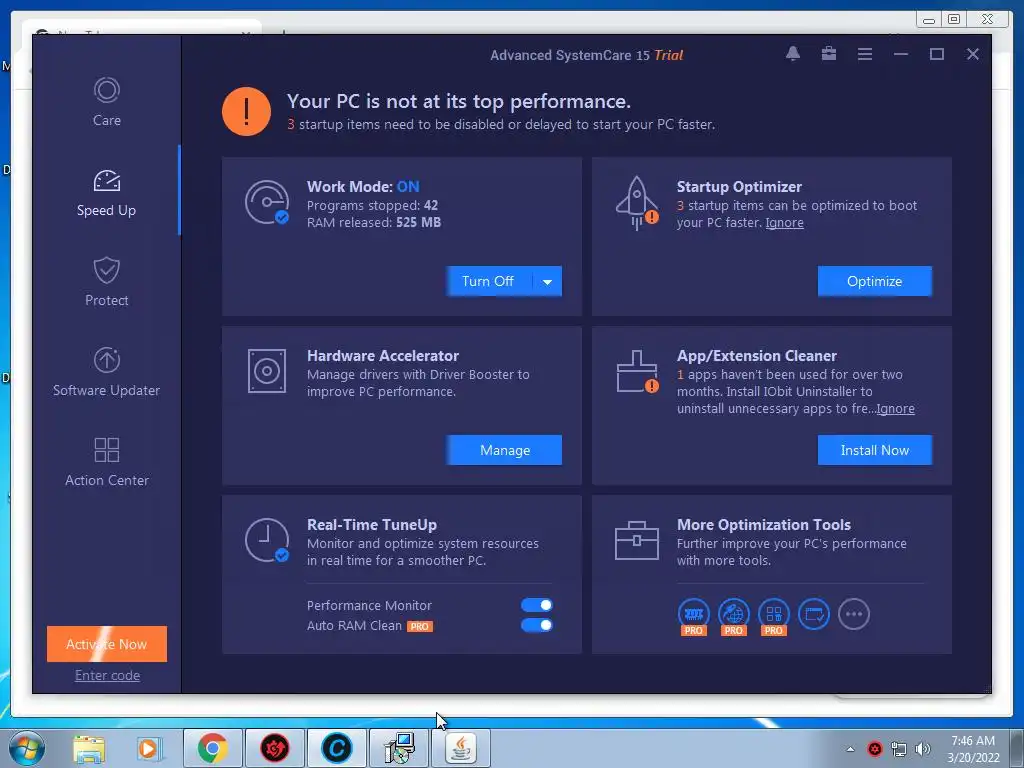Open the internet booster globe PRO tool

734,616
